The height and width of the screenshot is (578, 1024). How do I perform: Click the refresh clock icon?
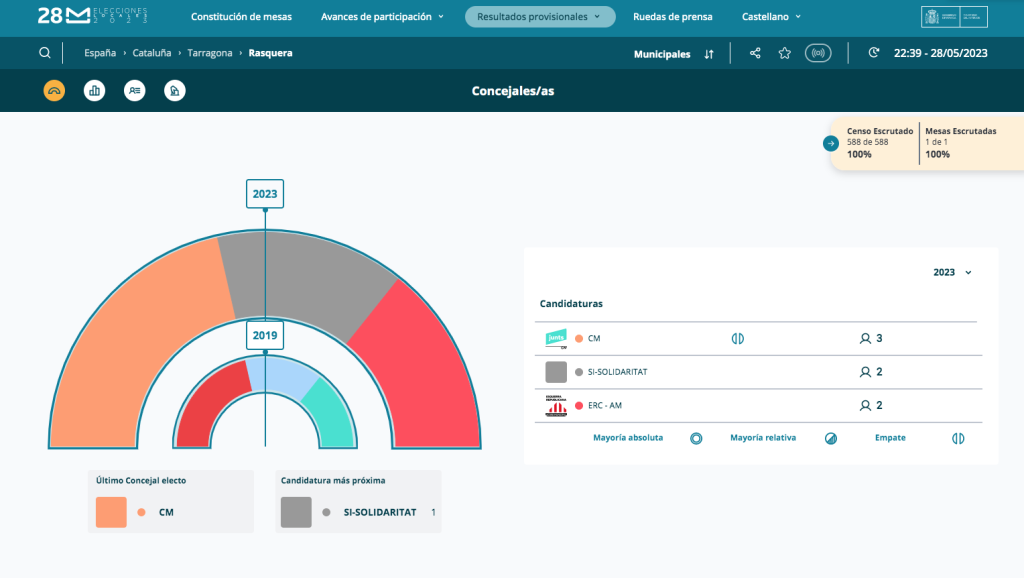click(x=874, y=53)
